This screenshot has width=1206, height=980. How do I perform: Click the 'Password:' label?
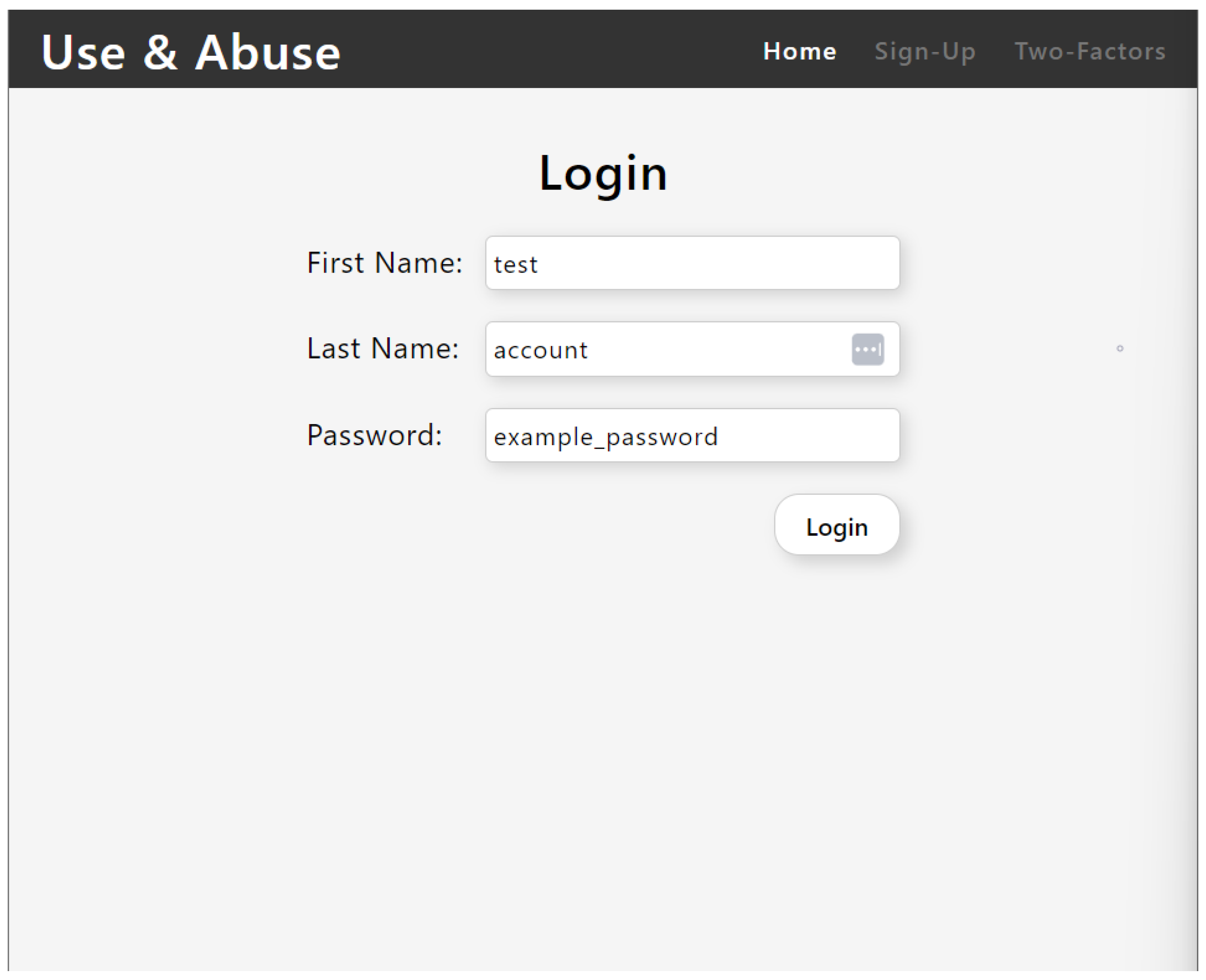(x=374, y=435)
